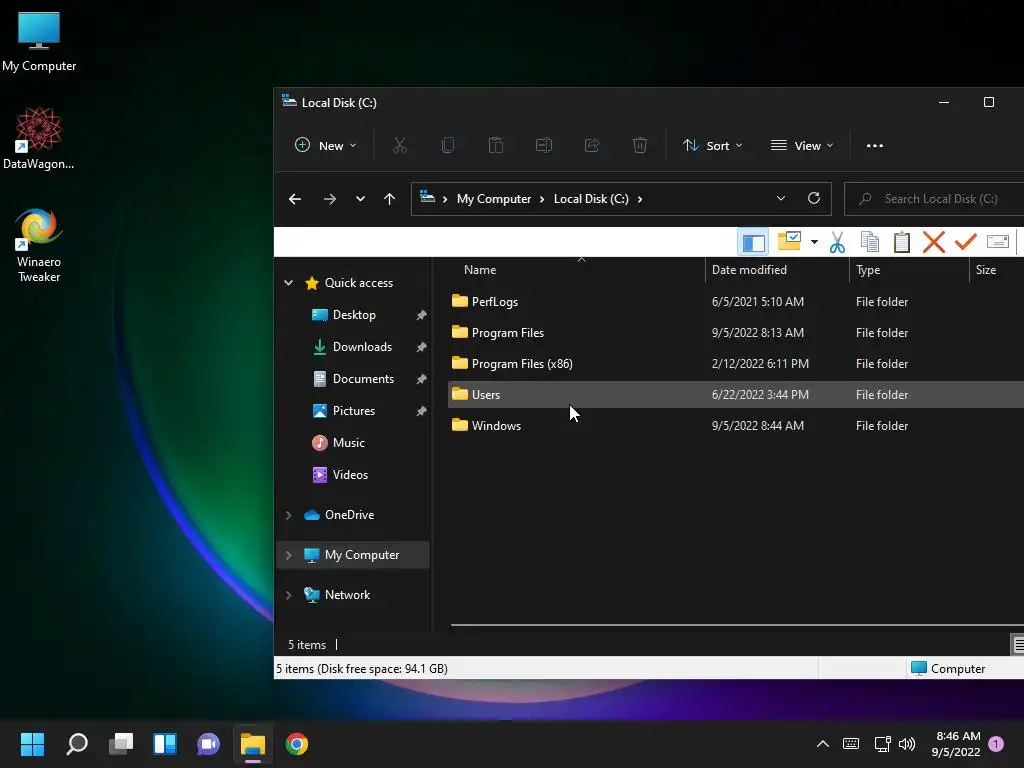
Task: Select OneDrive in navigation pane
Action: tap(349, 515)
